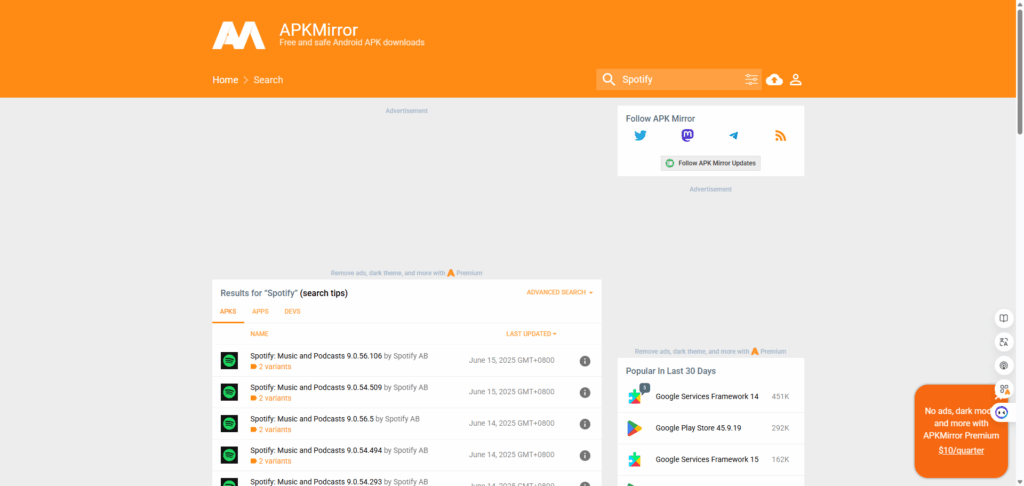Click Spotify app icon for 9.0.56.5
The width and height of the screenshot is (1024, 486).
(229, 423)
